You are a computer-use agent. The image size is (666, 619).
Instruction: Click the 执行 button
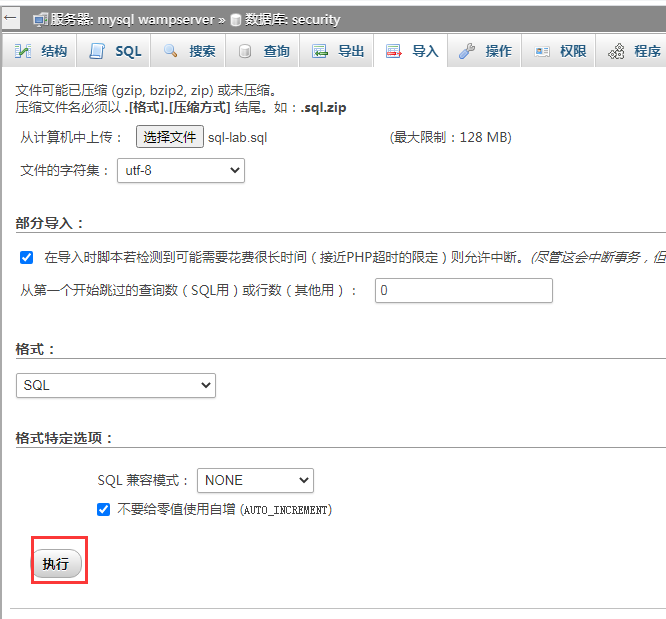tap(57, 564)
